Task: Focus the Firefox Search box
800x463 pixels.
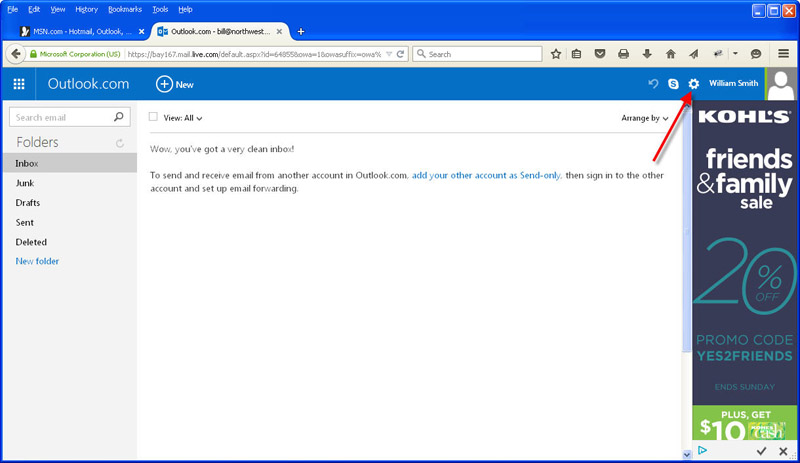Action: click(x=477, y=54)
